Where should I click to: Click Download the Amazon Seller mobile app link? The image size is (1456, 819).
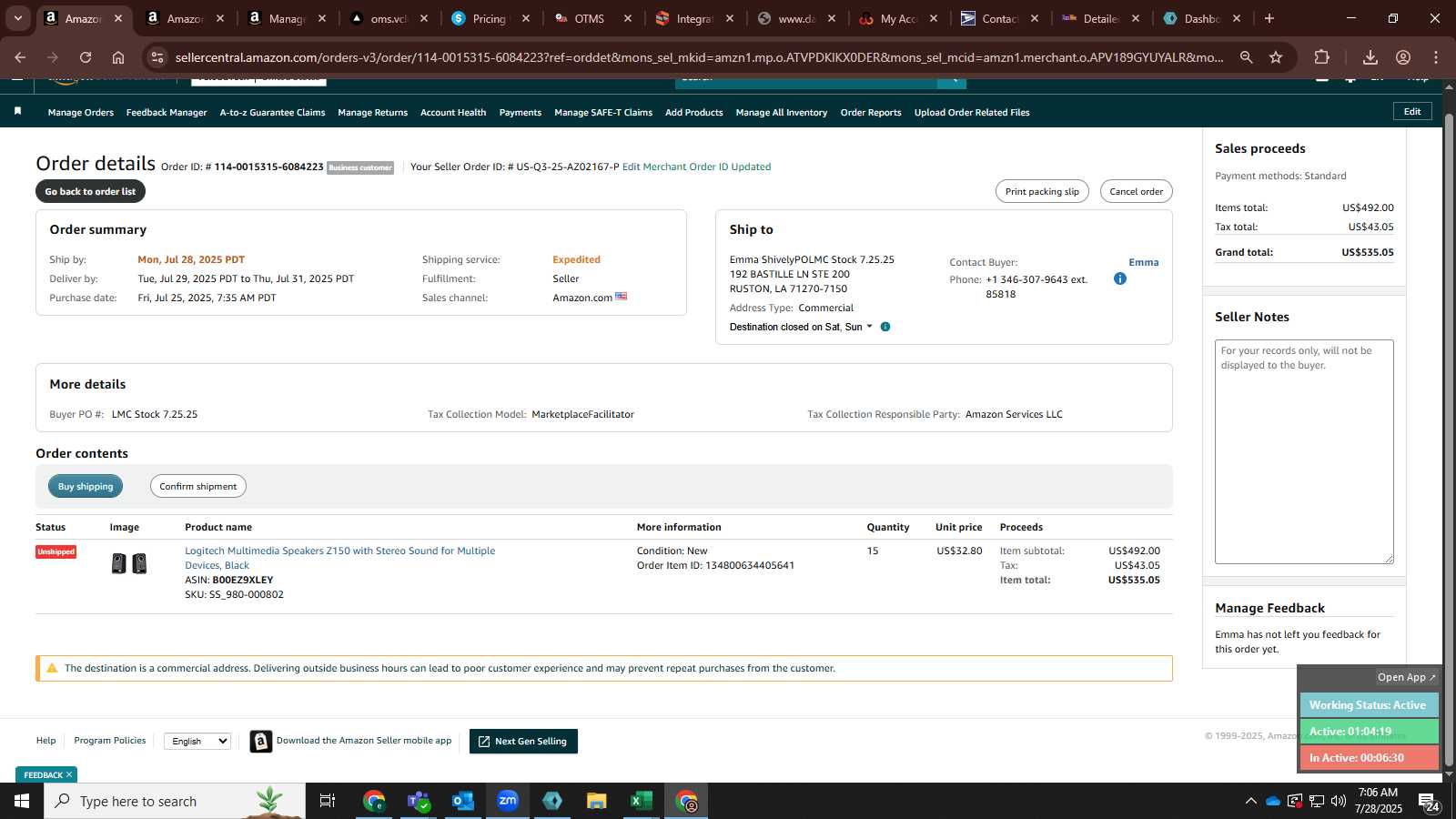pyautogui.click(x=364, y=741)
